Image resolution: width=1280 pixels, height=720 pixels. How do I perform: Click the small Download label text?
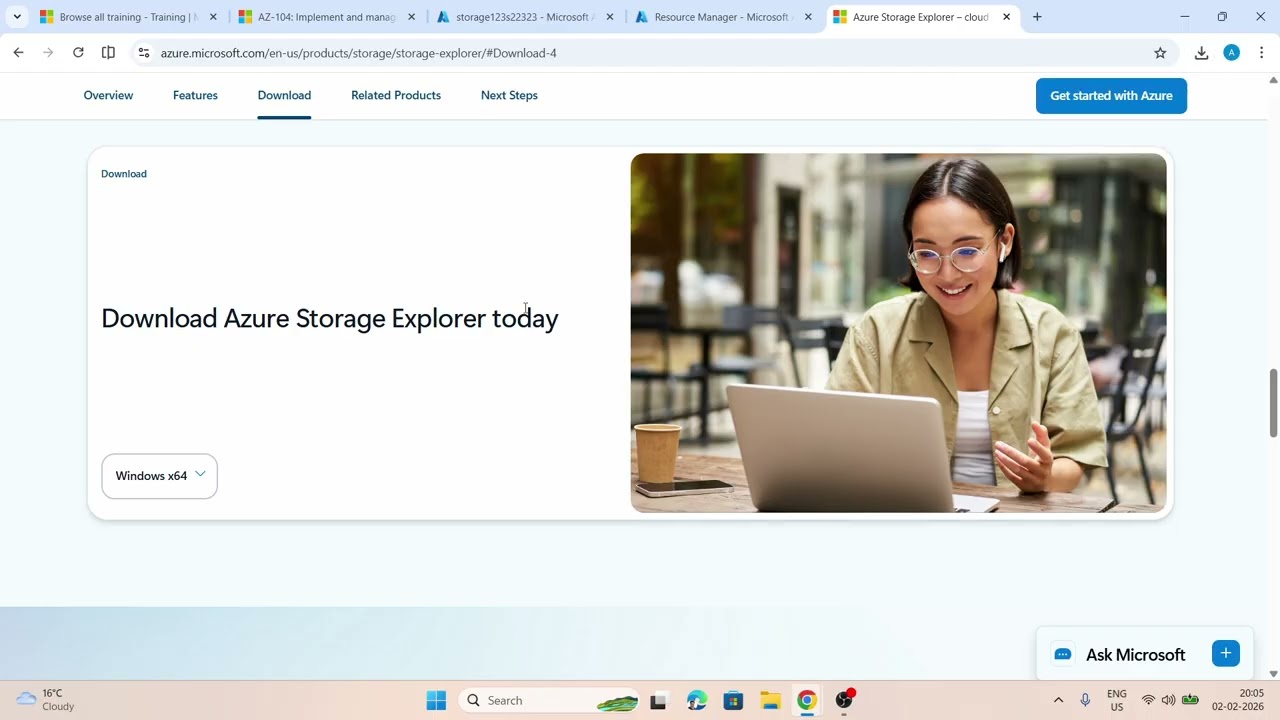coord(124,174)
